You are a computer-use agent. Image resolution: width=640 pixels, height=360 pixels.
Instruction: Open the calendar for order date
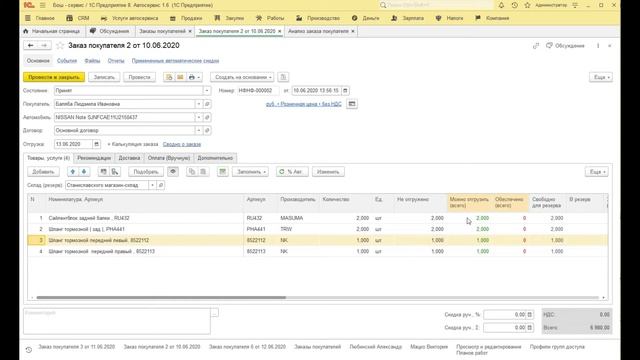(x=345, y=91)
